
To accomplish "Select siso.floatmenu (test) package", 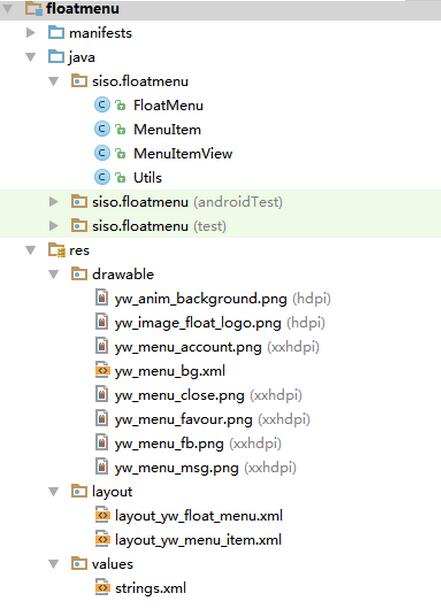I will coord(159,226).
